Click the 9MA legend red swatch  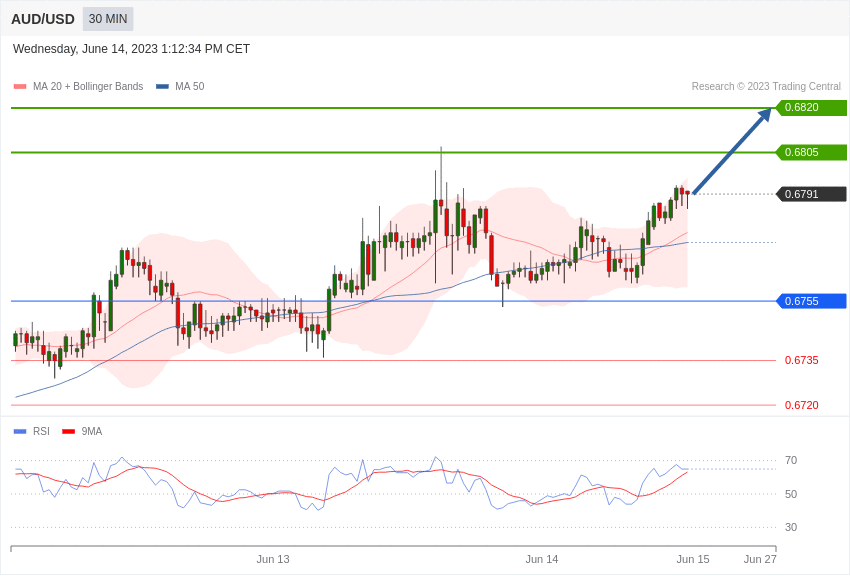69,432
